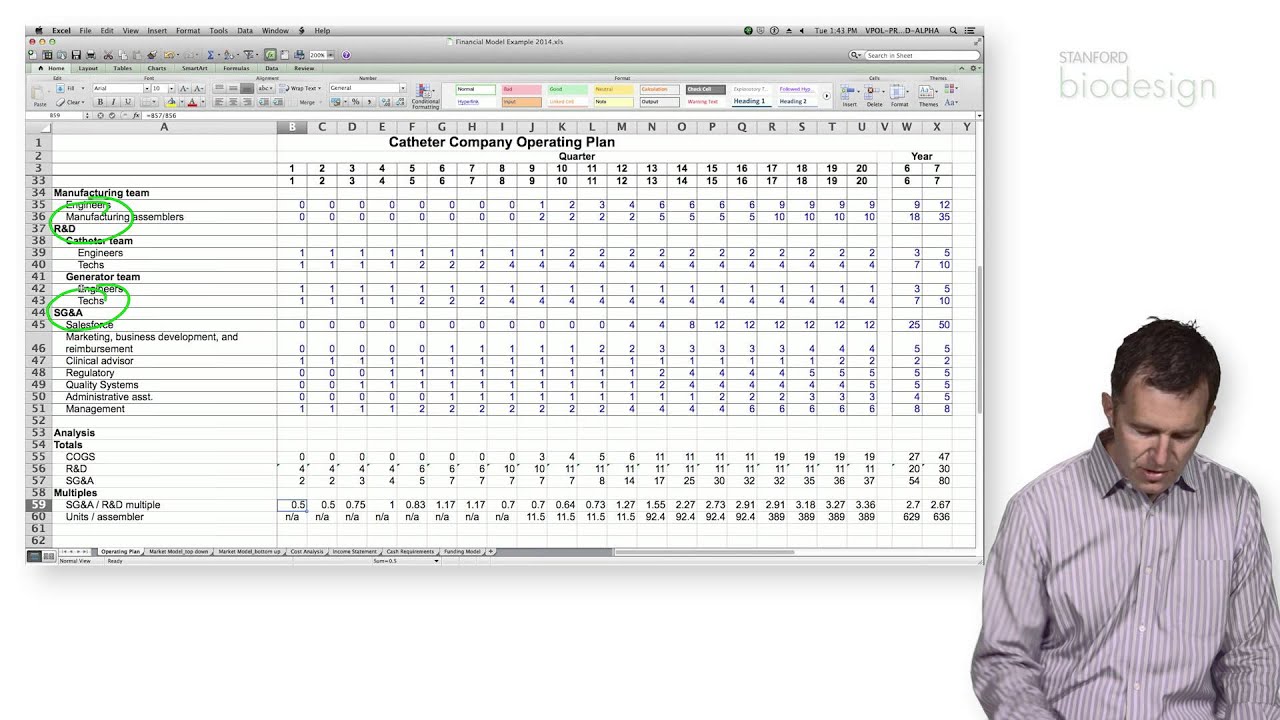Open the Cost Analysis sheet tab
The image size is (1280, 720).
pyautogui.click(x=307, y=551)
